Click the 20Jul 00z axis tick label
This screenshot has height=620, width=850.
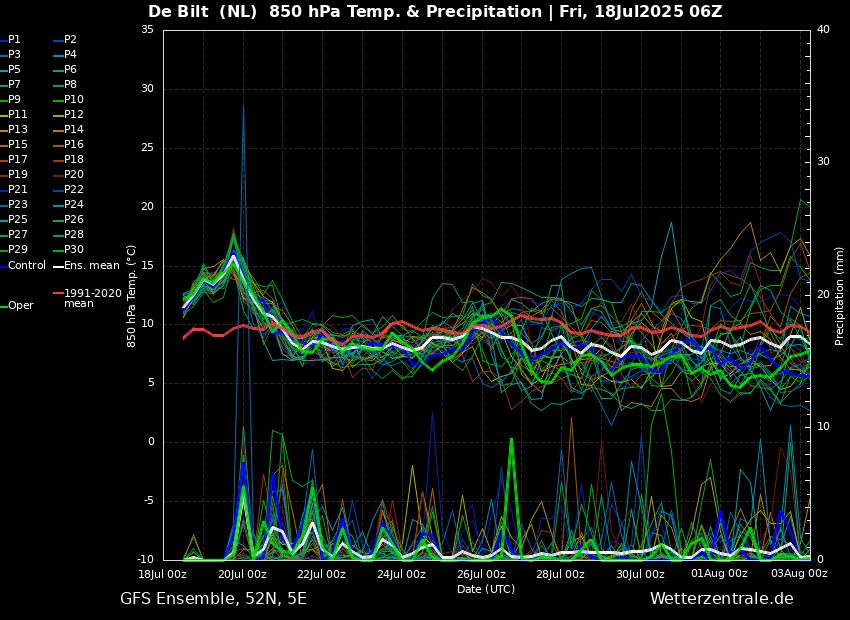click(242, 574)
